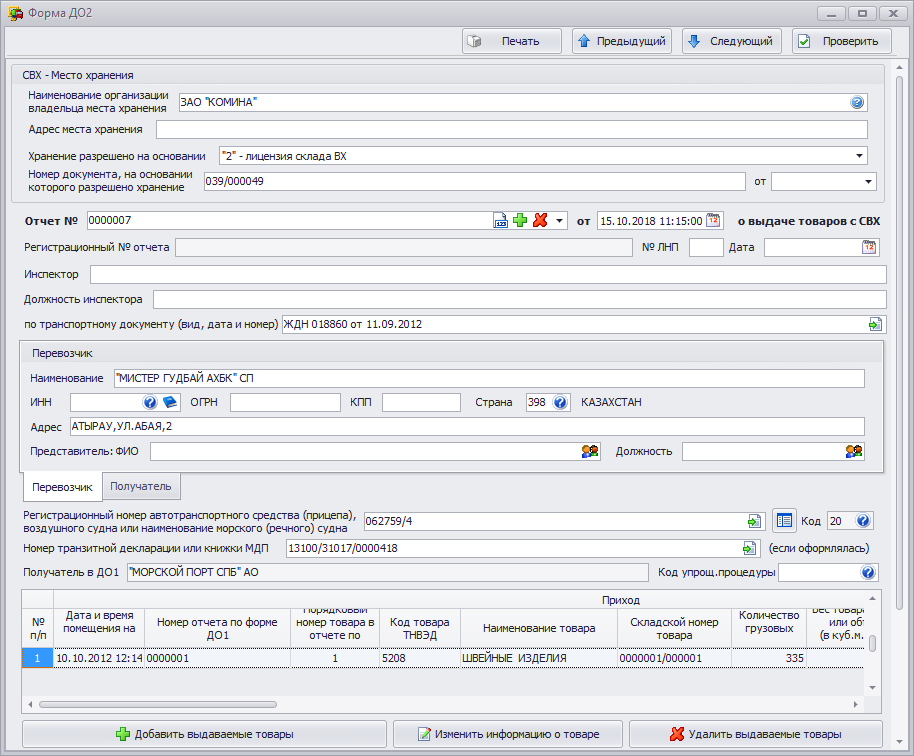Click help icon next to Код 20
The width and height of the screenshot is (914, 756).
click(x=863, y=521)
